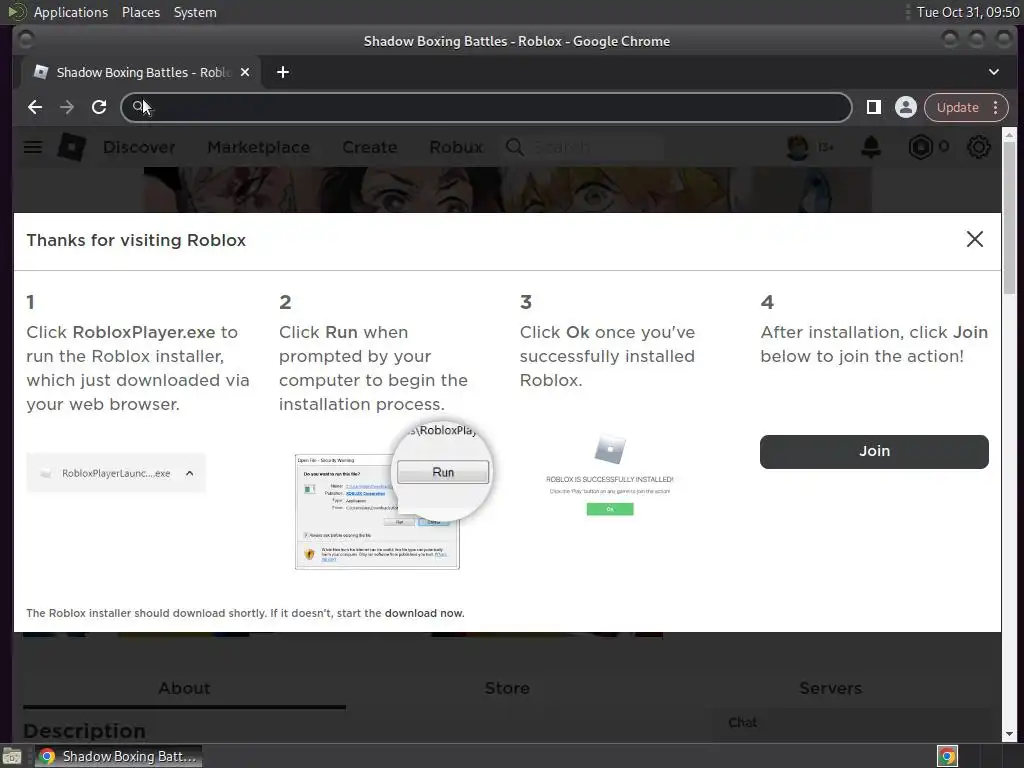1024x768 pixels.
Task: Click the date and time clock
Action: point(968,12)
